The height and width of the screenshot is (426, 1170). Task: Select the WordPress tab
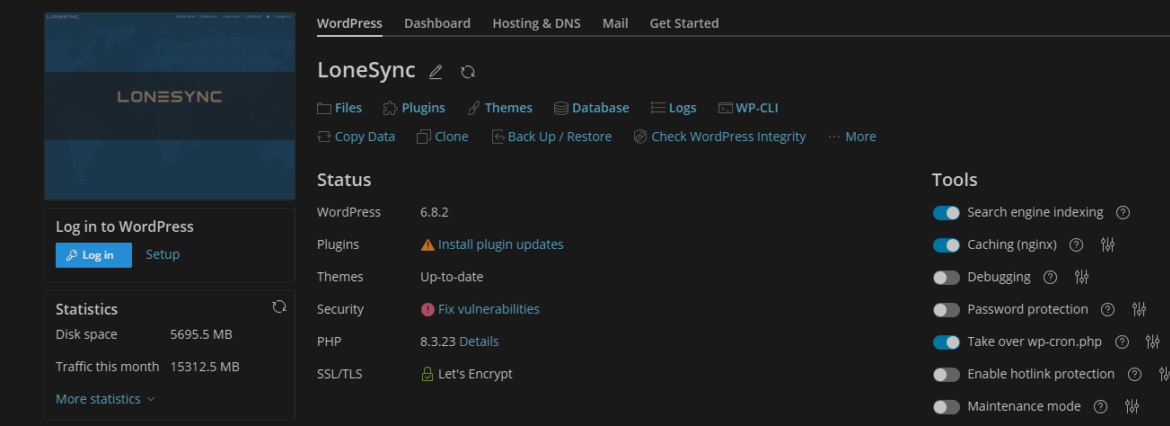point(349,23)
